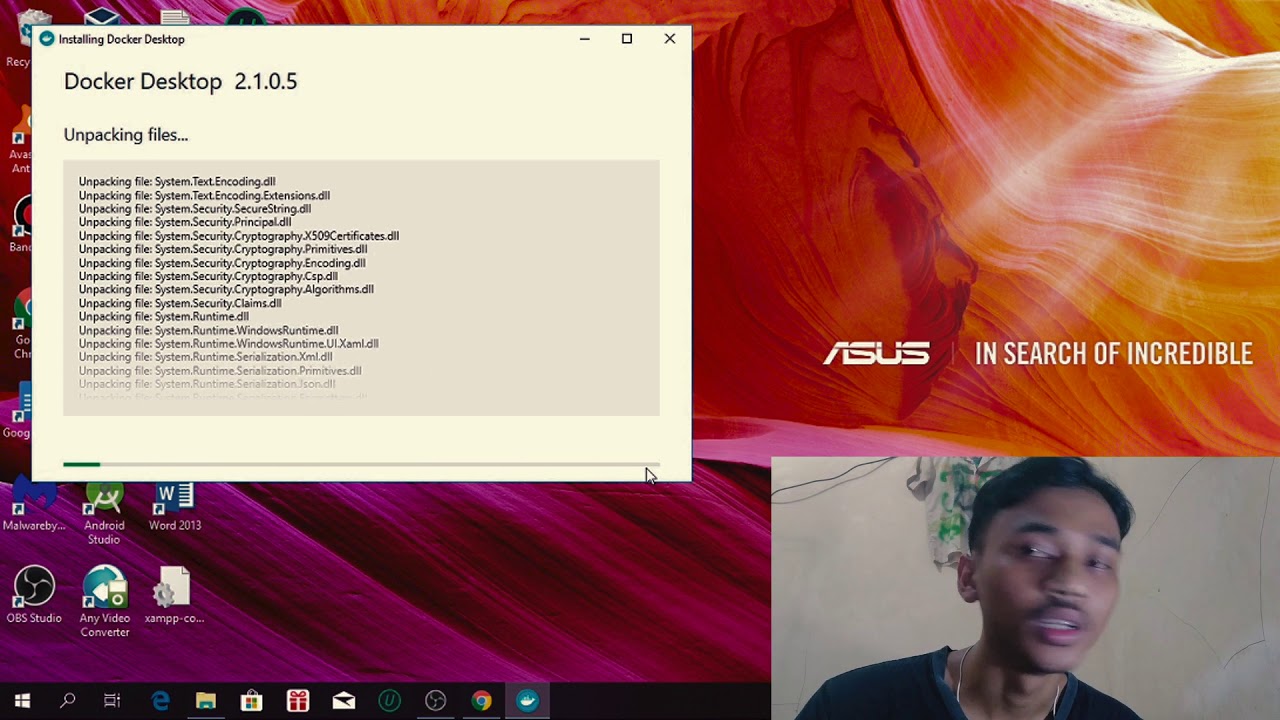Click the "WindowsRuntime.UI.Xaml.dll" log line
This screenshot has height=720, width=1280.
click(229, 343)
